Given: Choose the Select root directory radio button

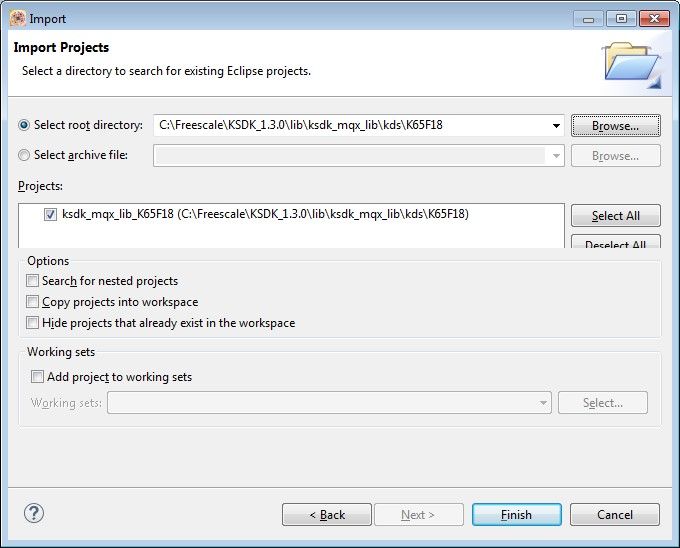Looking at the screenshot, I should (25, 125).
